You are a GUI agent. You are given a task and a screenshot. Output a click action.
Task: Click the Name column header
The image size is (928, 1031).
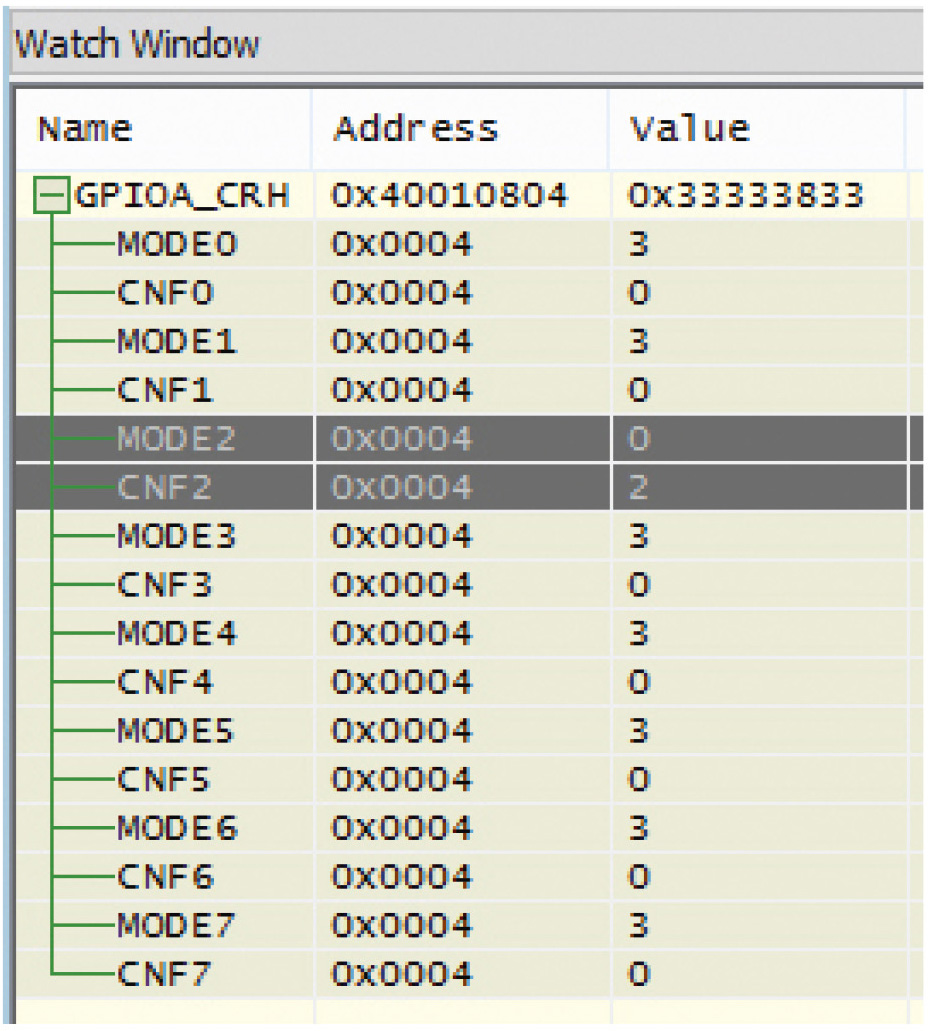[163, 129]
